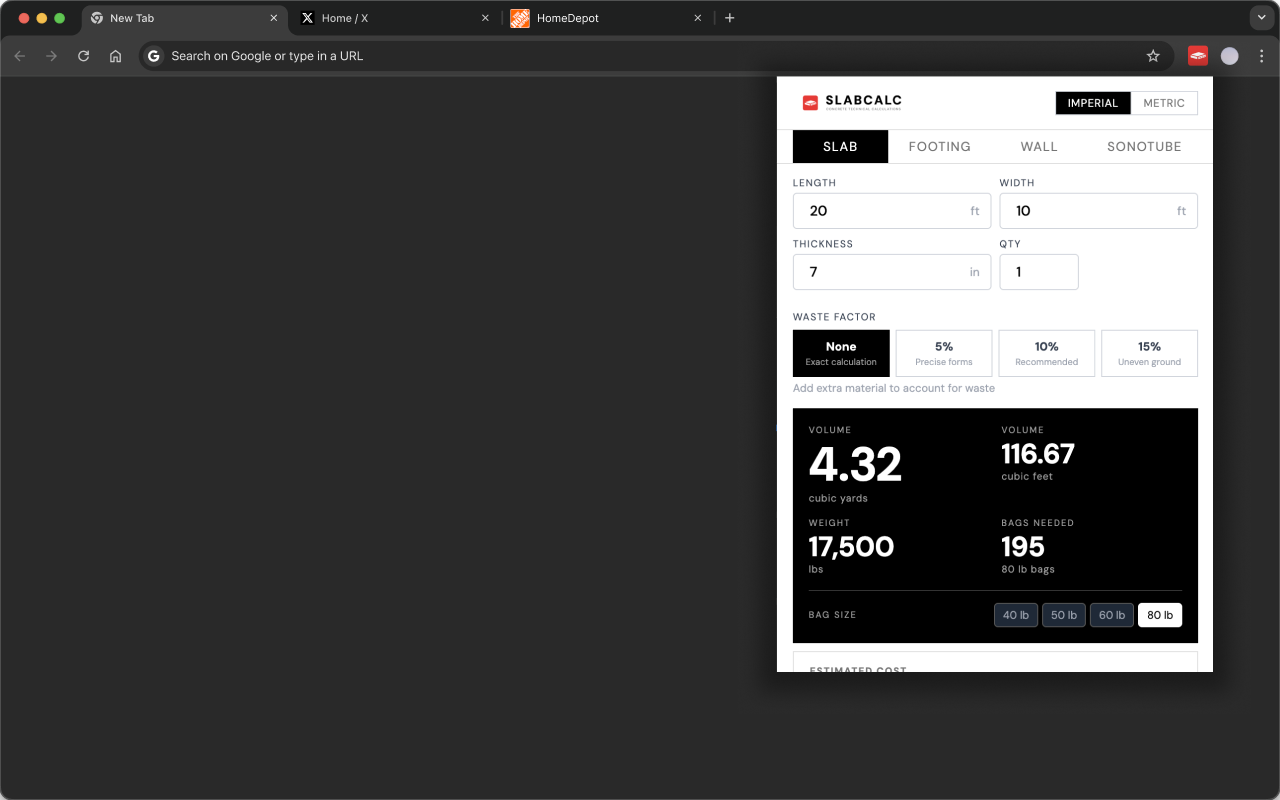This screenshot has height=800, width=1280.
Task: Apply the 15% Uneven ground waste factor
Action: tap(1149, 353)
